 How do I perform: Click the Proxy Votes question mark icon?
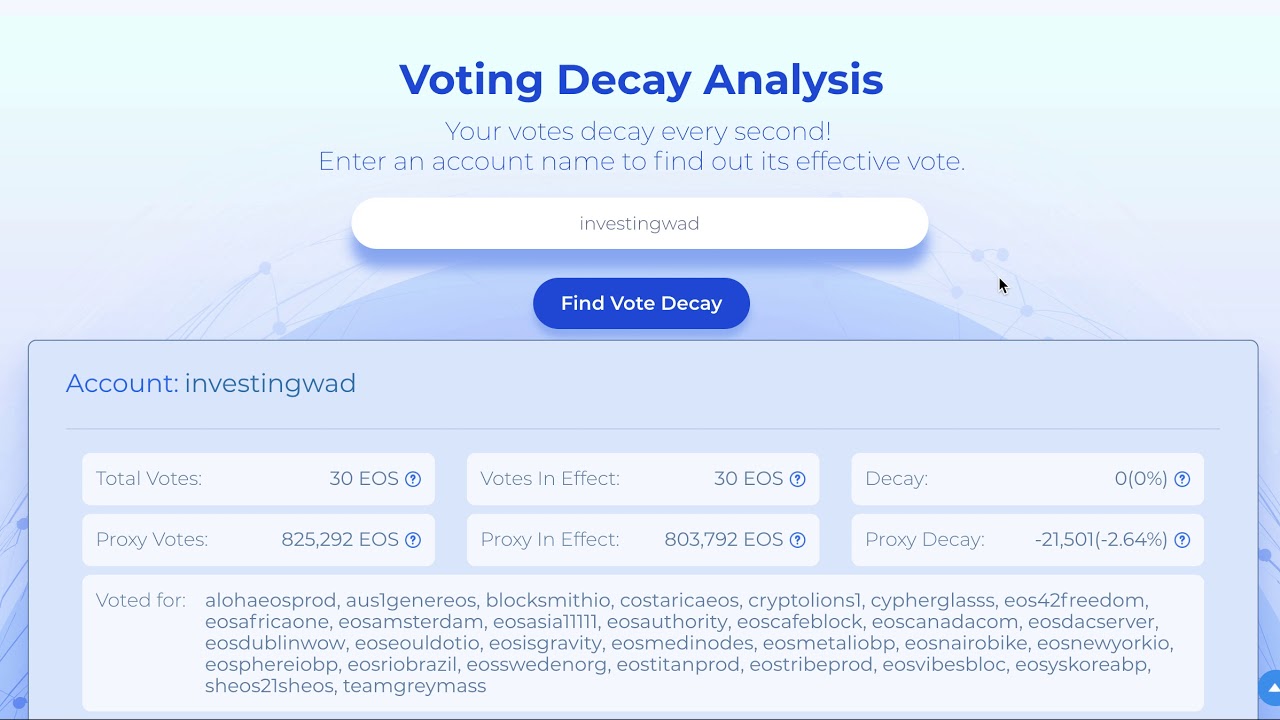[413, 540]
